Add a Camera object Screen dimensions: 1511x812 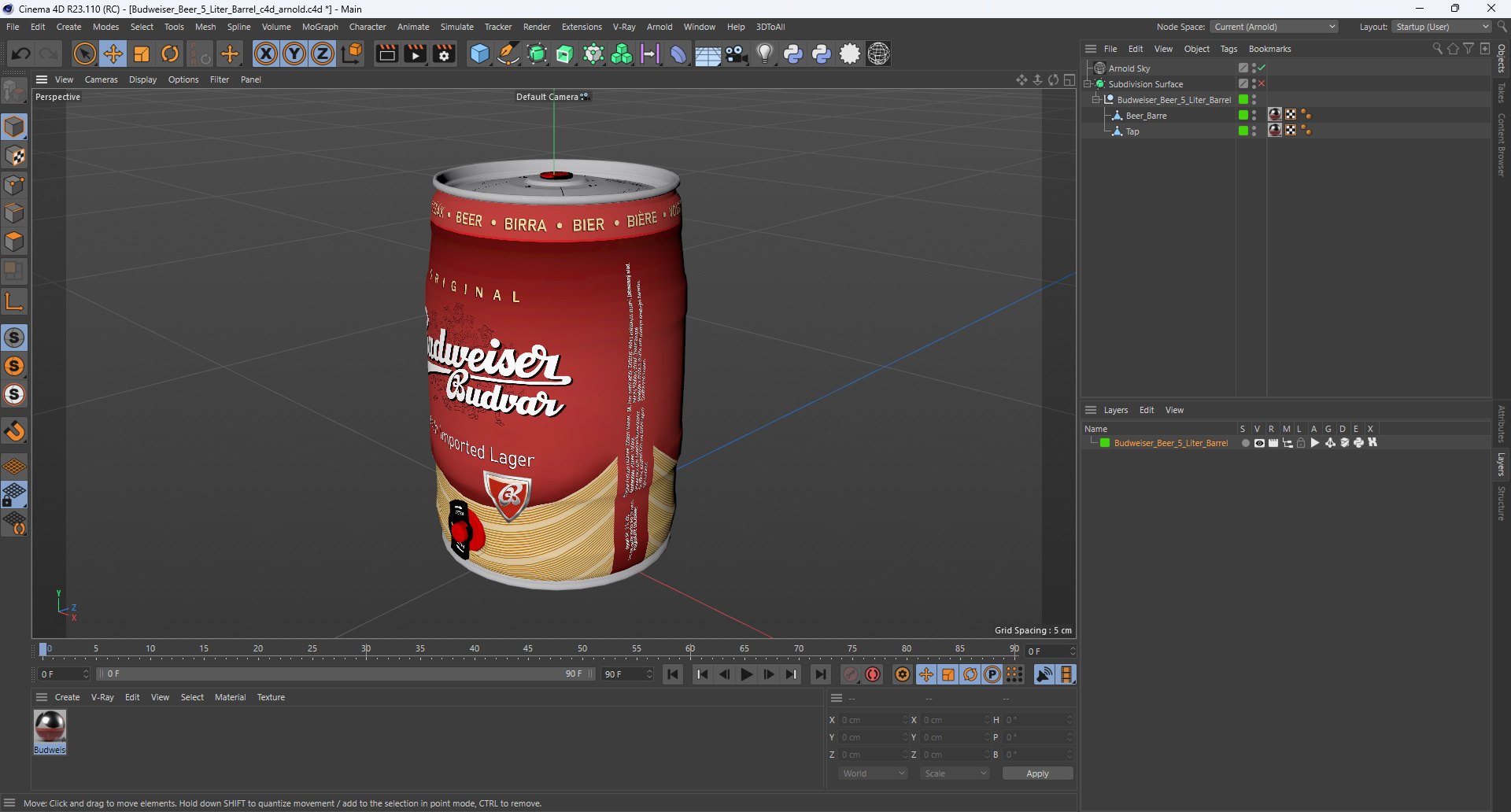click(736, 54)
